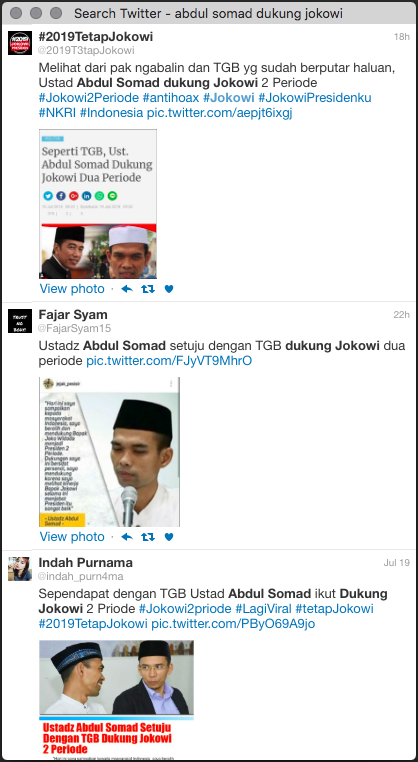Open the TGB Abdul Somad article thumbnail

coord(98,204)
